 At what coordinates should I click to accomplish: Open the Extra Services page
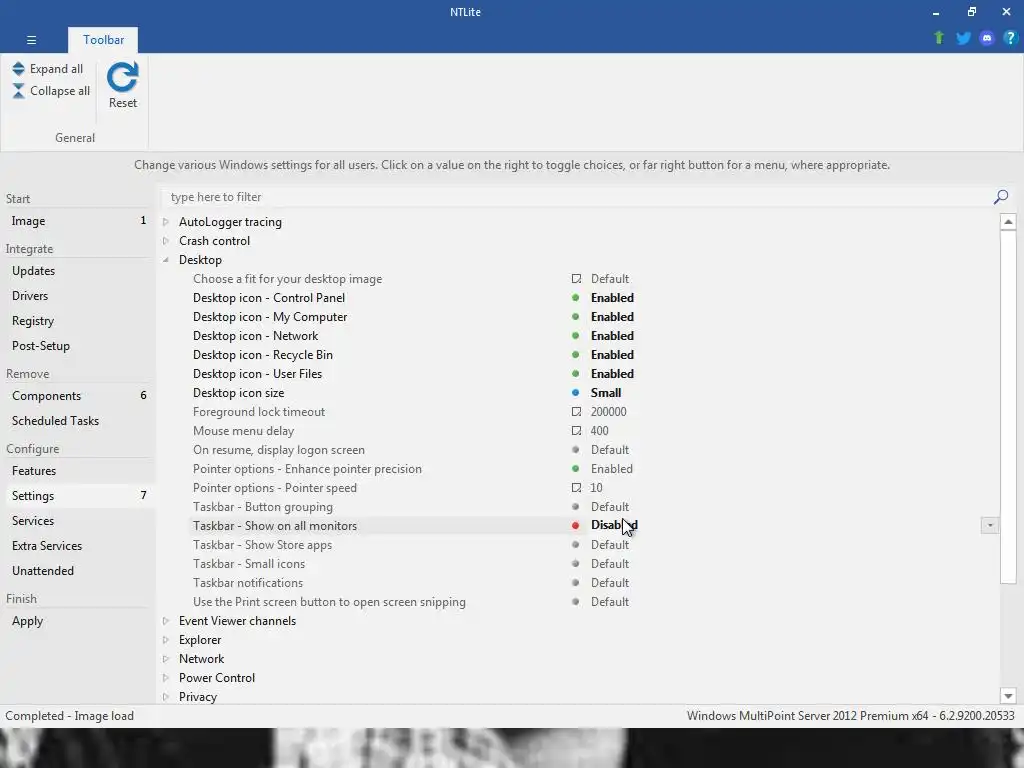point(78,545)
